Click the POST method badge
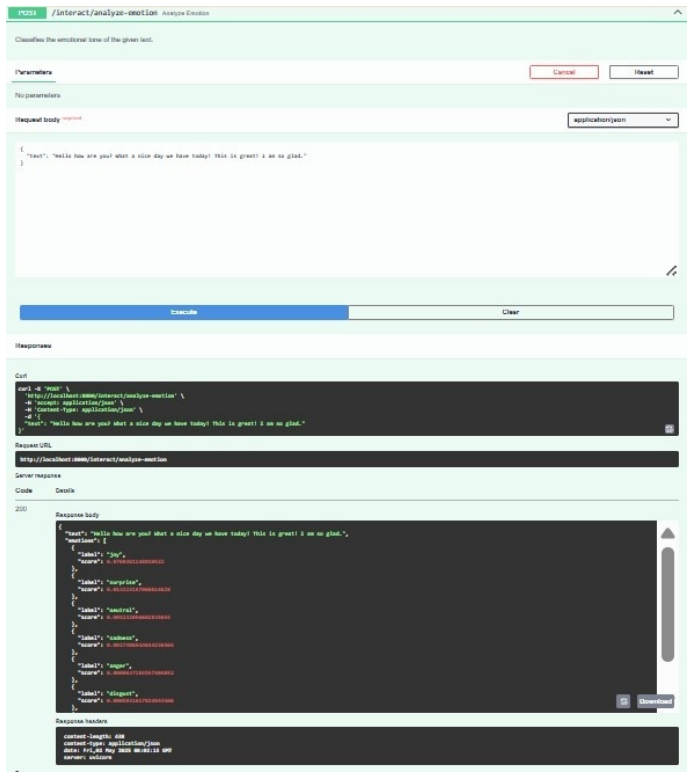The width and height of the screenshot is (693, 778). coord(27,12)
